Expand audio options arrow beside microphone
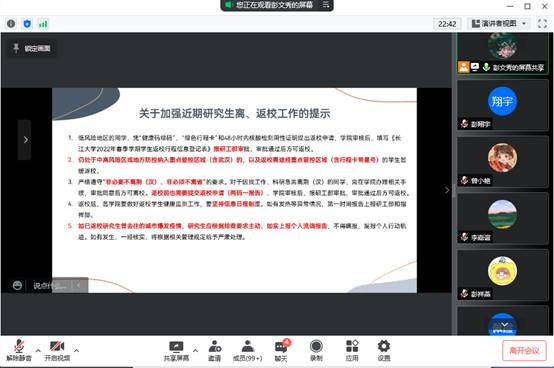554x368 pixels. pos(38,351)
